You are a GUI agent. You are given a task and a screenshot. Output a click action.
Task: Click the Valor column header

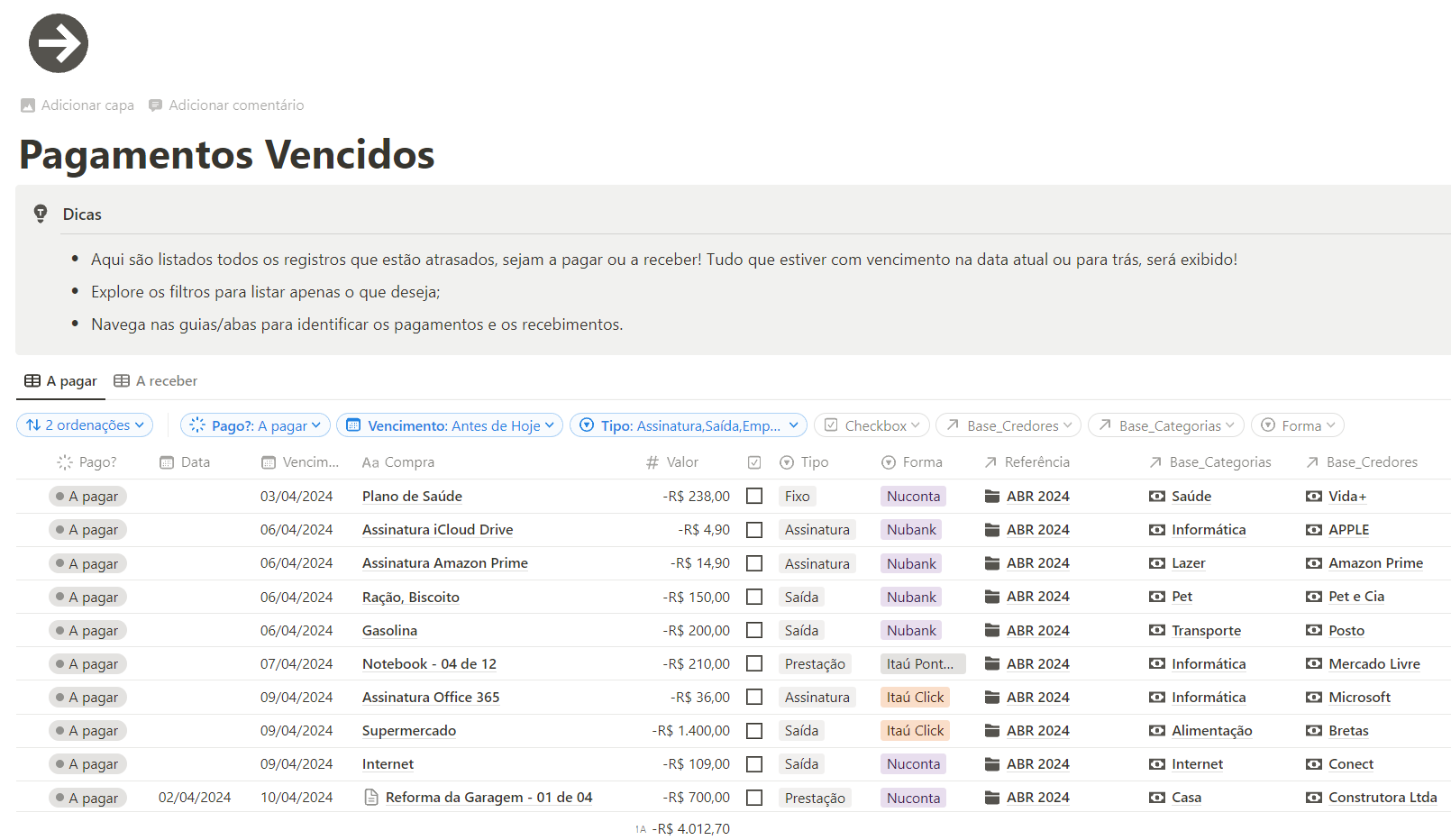[x=681, y=462]
